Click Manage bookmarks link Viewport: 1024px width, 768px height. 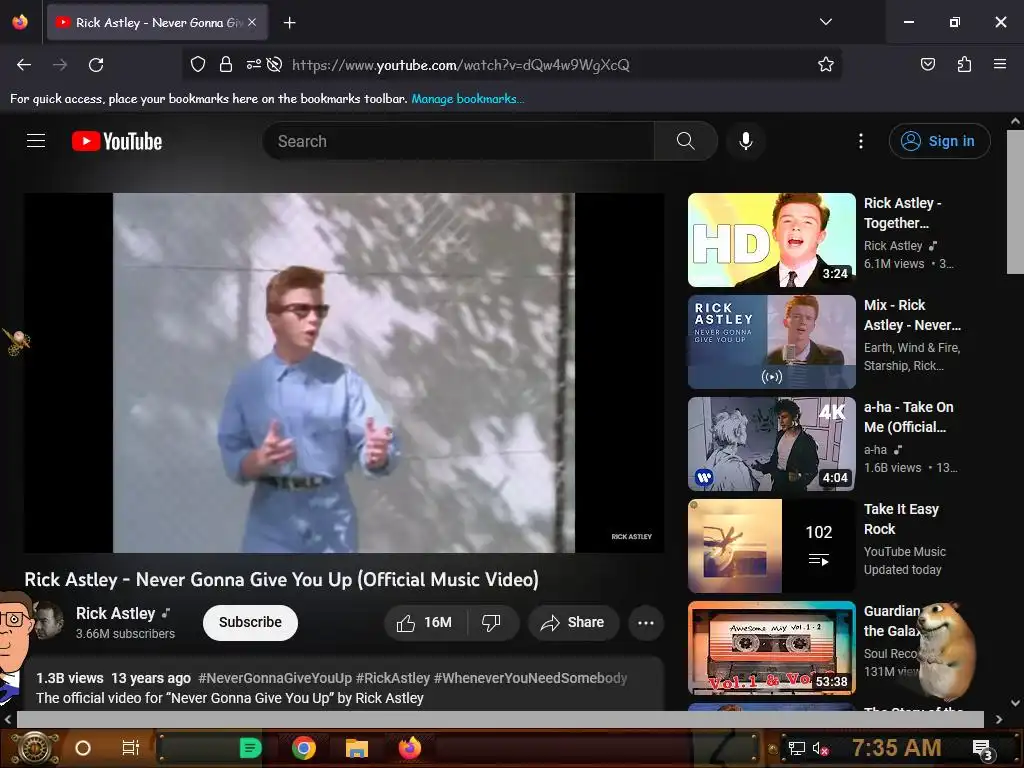[x=468, y=99]
